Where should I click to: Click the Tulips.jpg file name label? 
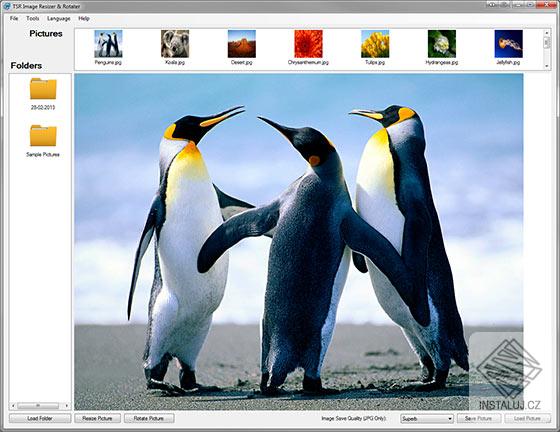click(x=375, y=62)
